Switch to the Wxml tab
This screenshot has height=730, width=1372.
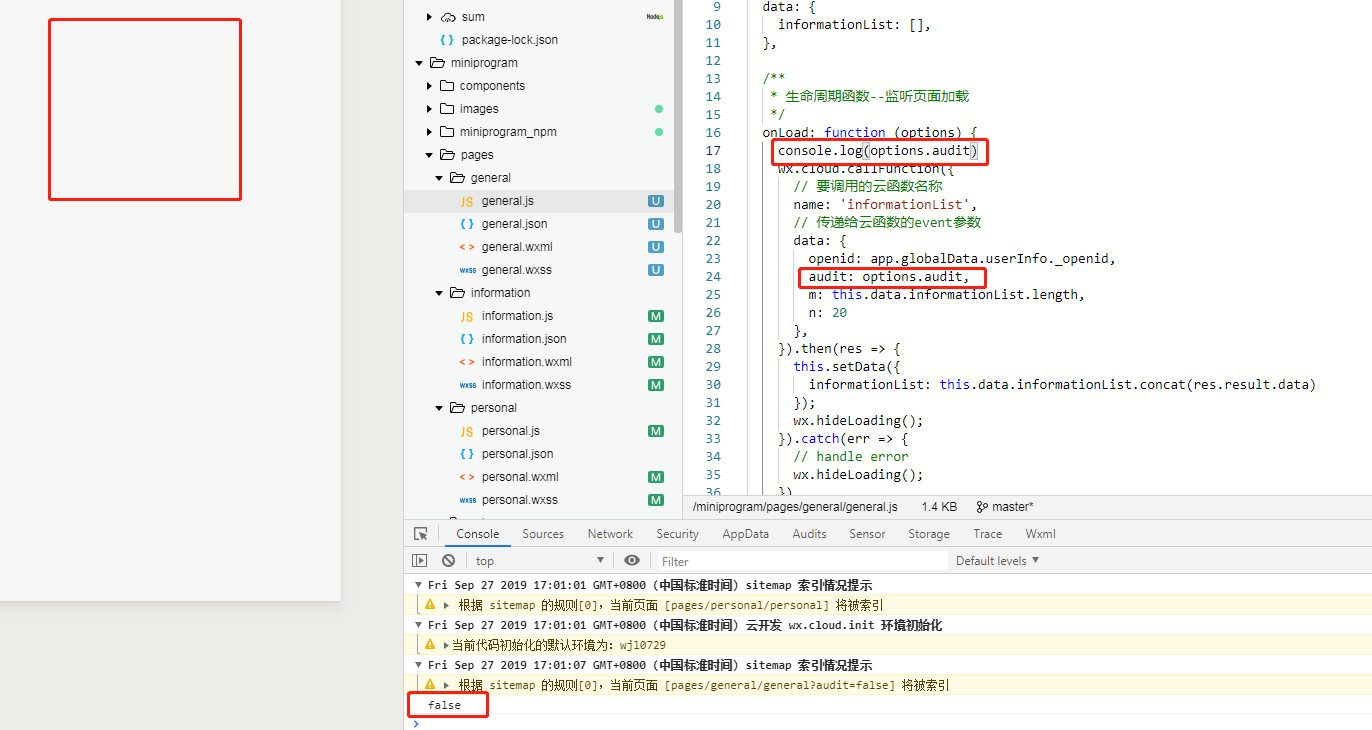[1040, 534]
